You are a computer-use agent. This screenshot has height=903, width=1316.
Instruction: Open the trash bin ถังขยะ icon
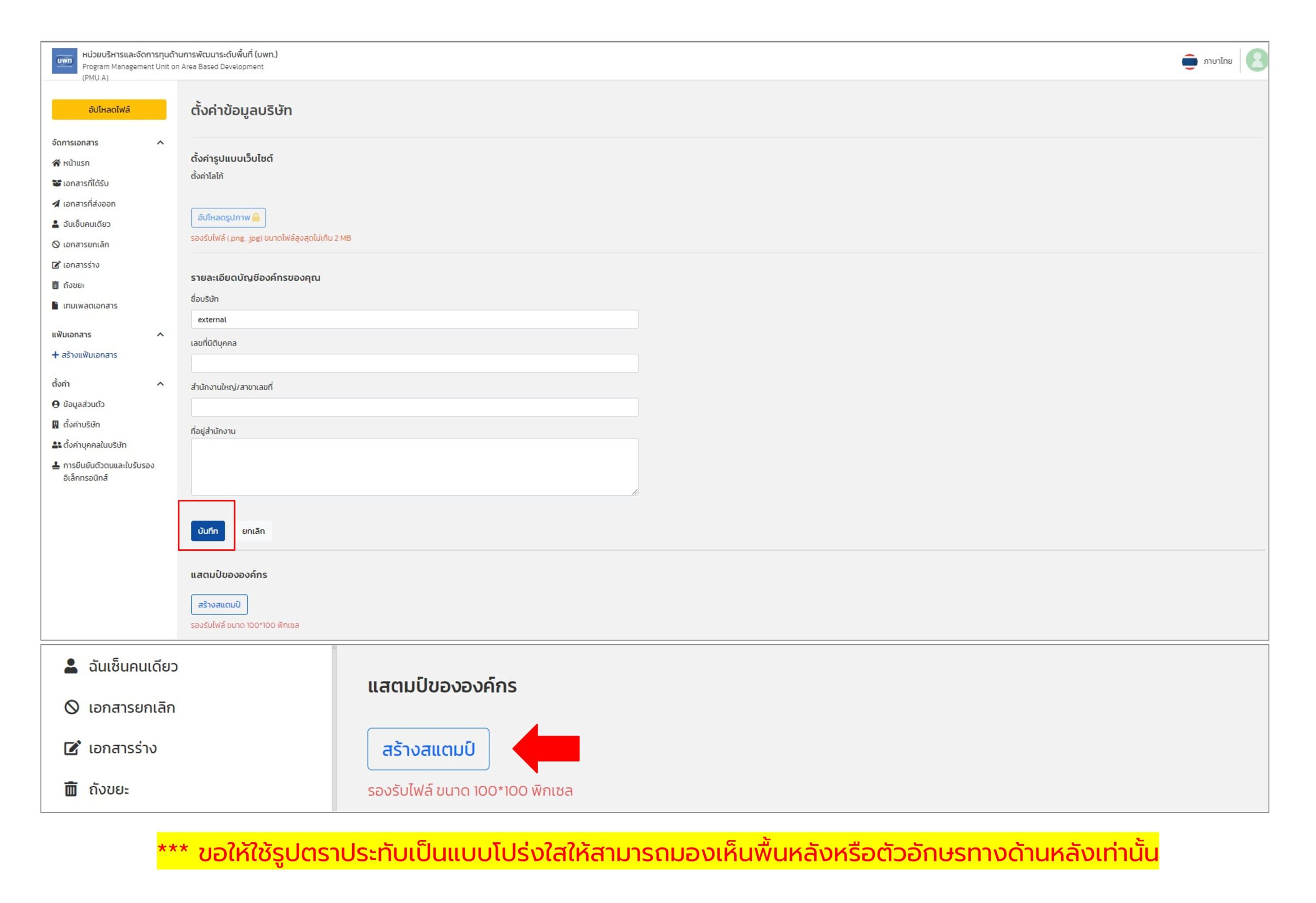pos(56,285)
